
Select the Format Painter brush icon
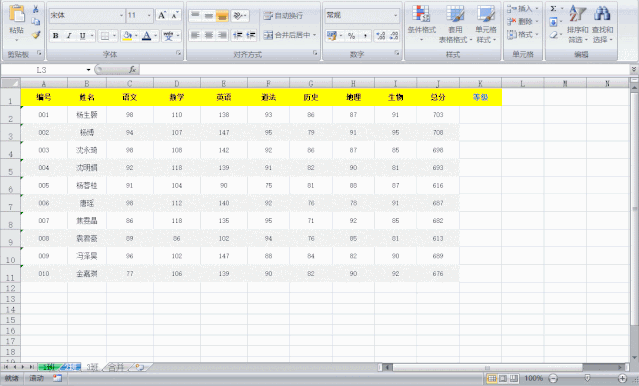pyautogui.click(x=36, y=35)
